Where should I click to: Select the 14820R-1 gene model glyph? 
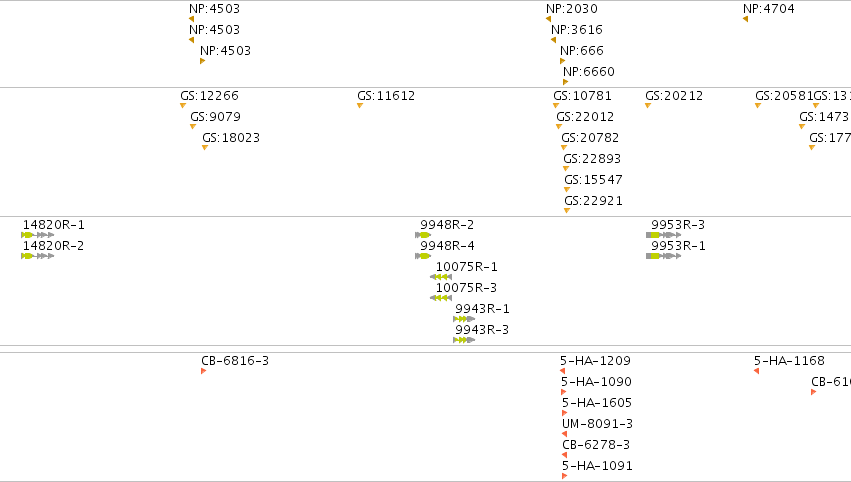point(37,235)
